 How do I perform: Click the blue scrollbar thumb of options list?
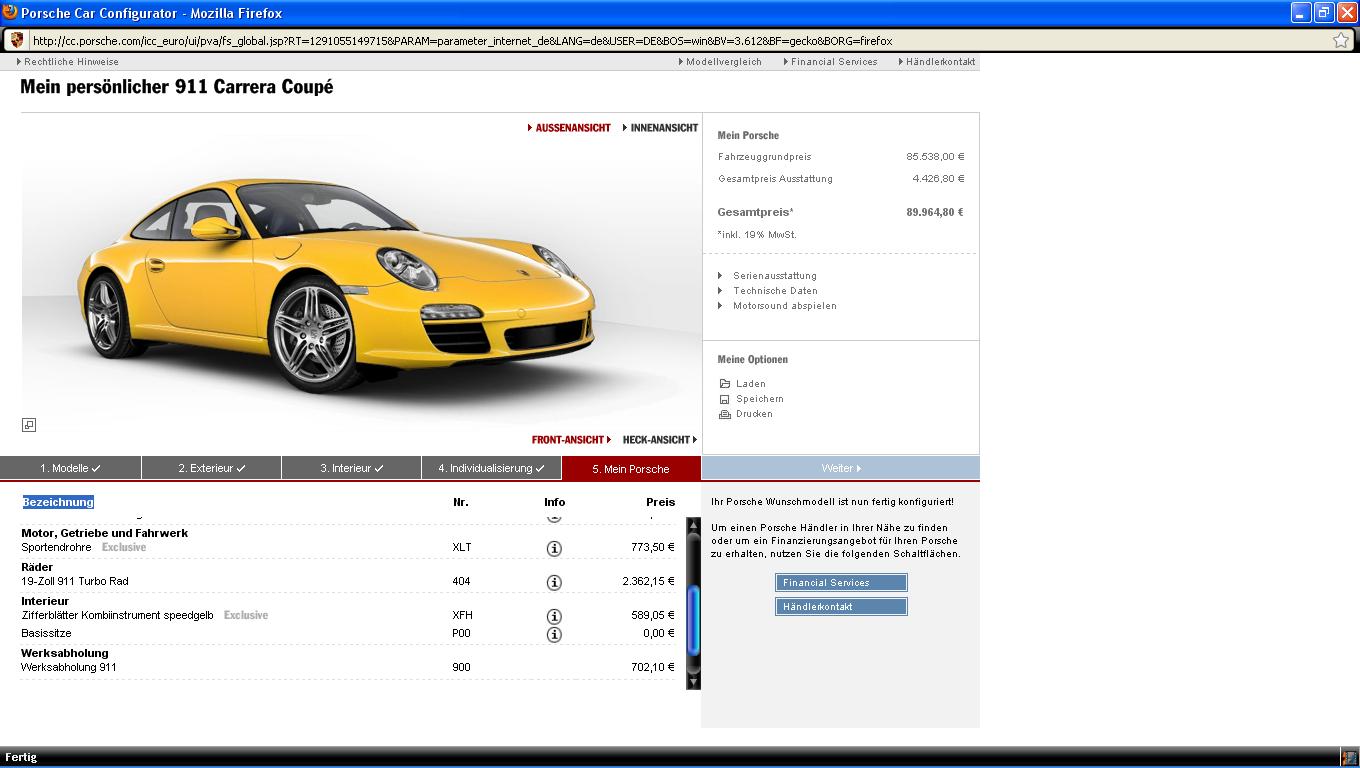click(693, 621)
